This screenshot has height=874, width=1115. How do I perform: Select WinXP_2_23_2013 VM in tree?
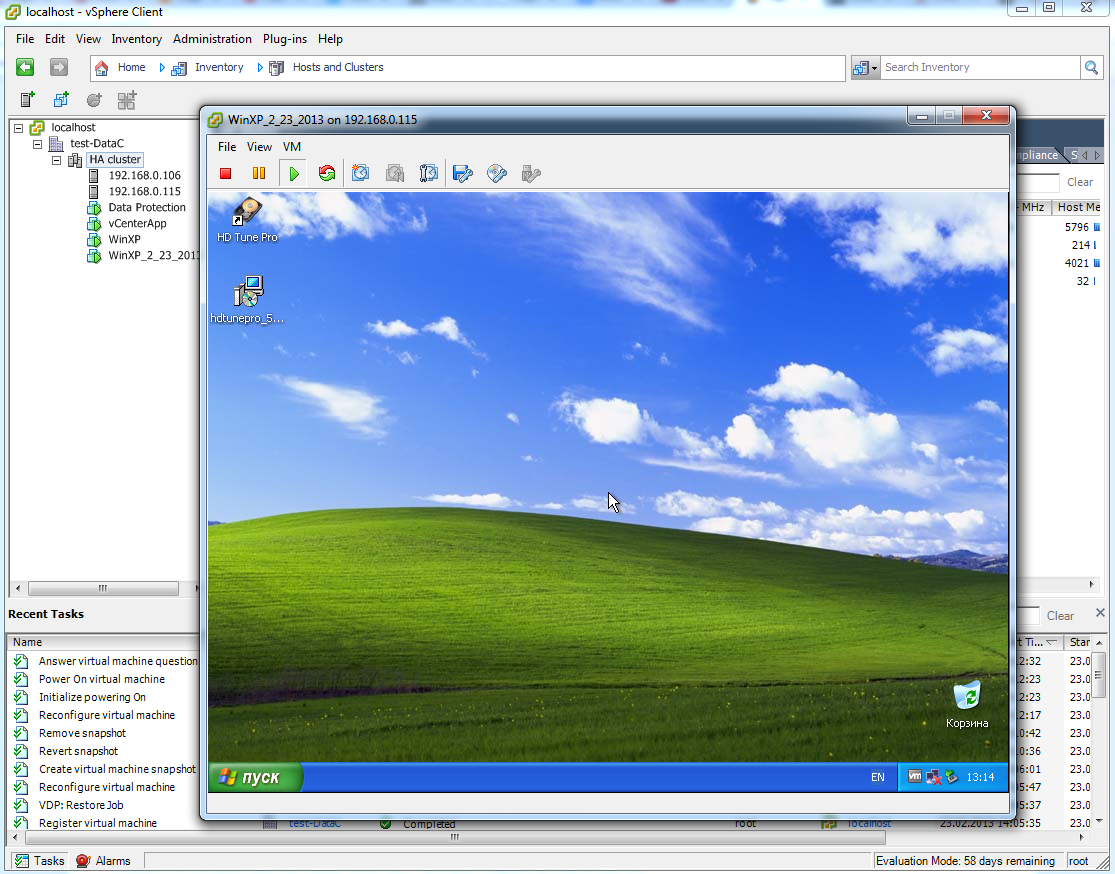[153, 255]
